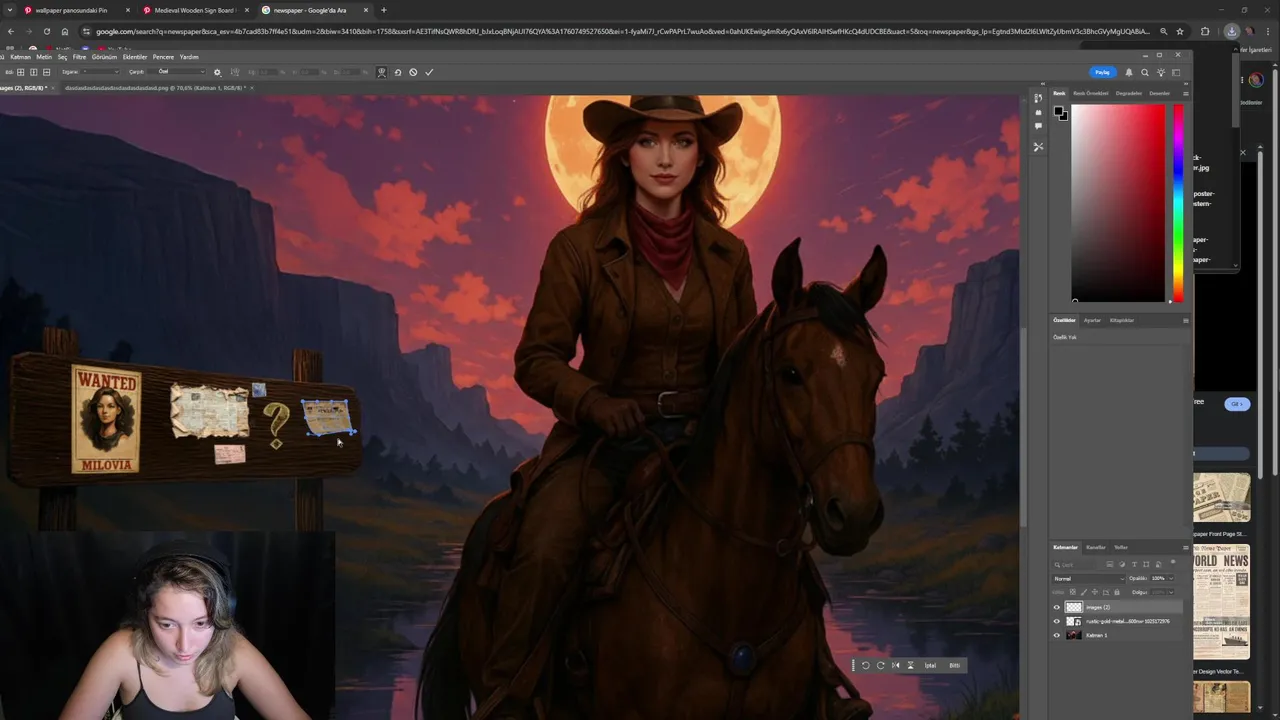
Task: Filter layers by type T icon
Action: click(x=1134, y=564)
